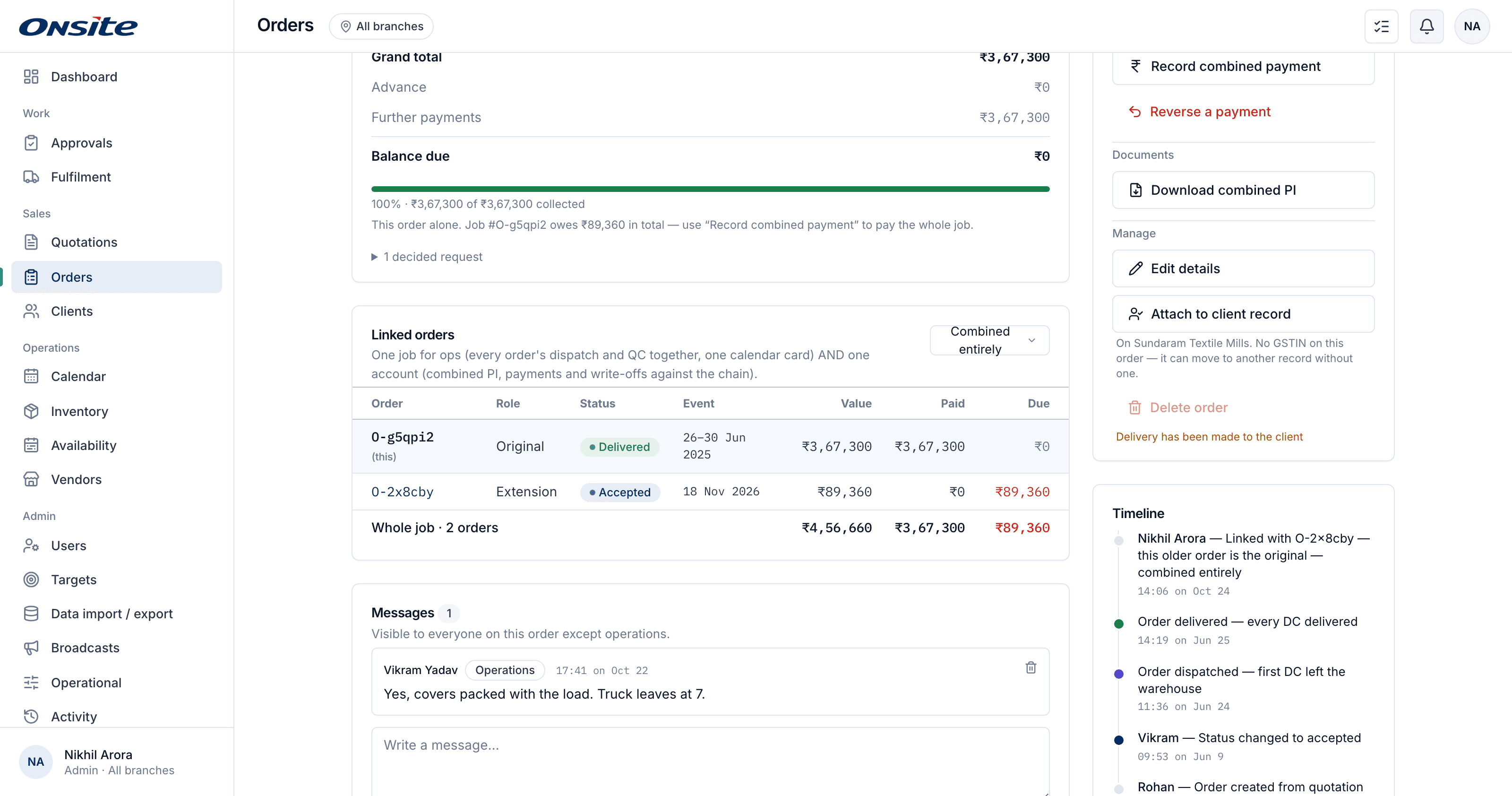Delete Vikram Yadav's message with trash icon
Viewport: 1512px width, 796px height.
[x=1031, y=667]
